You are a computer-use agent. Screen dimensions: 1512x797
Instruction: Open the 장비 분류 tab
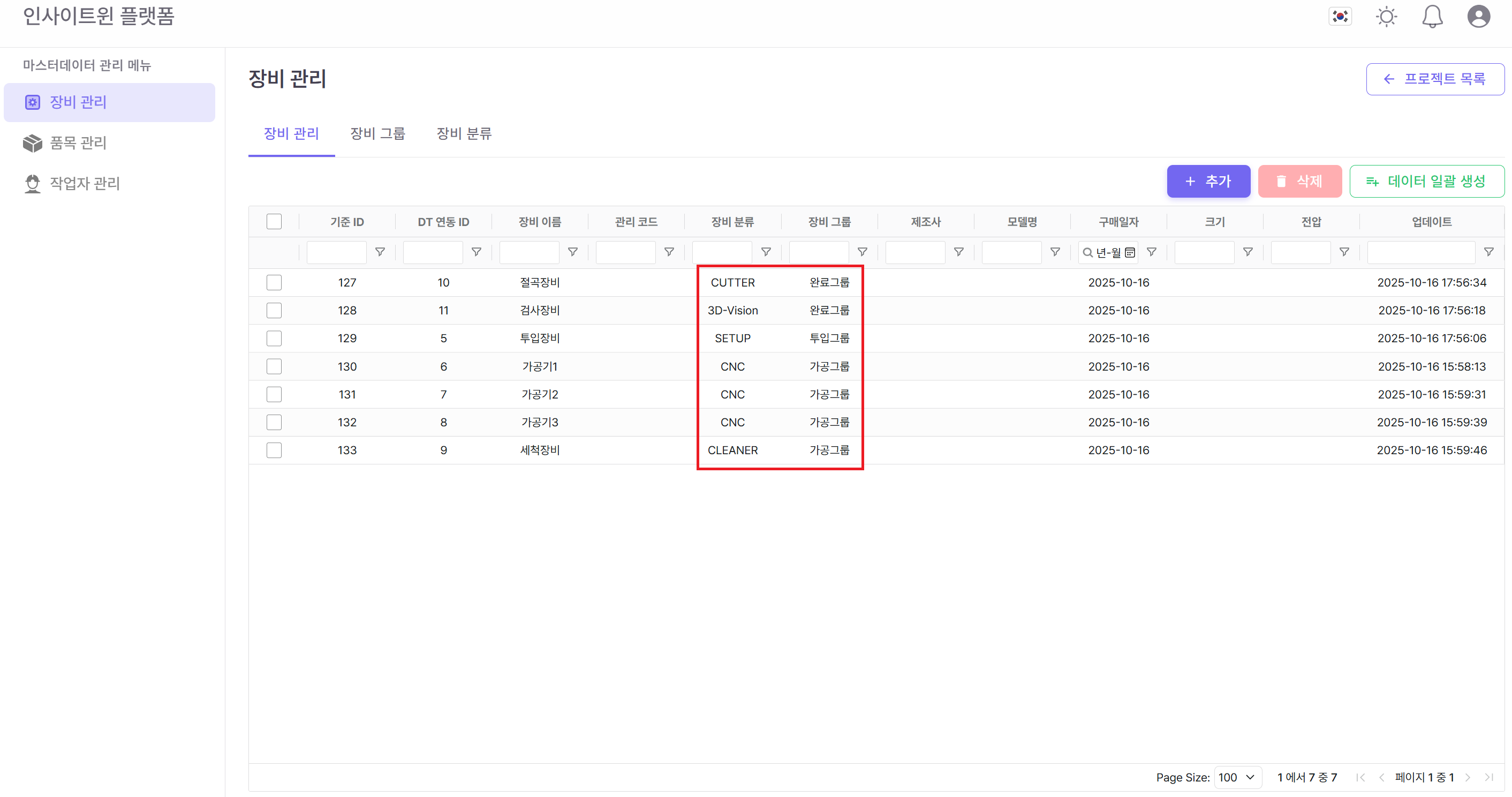(x=464, y=134)
